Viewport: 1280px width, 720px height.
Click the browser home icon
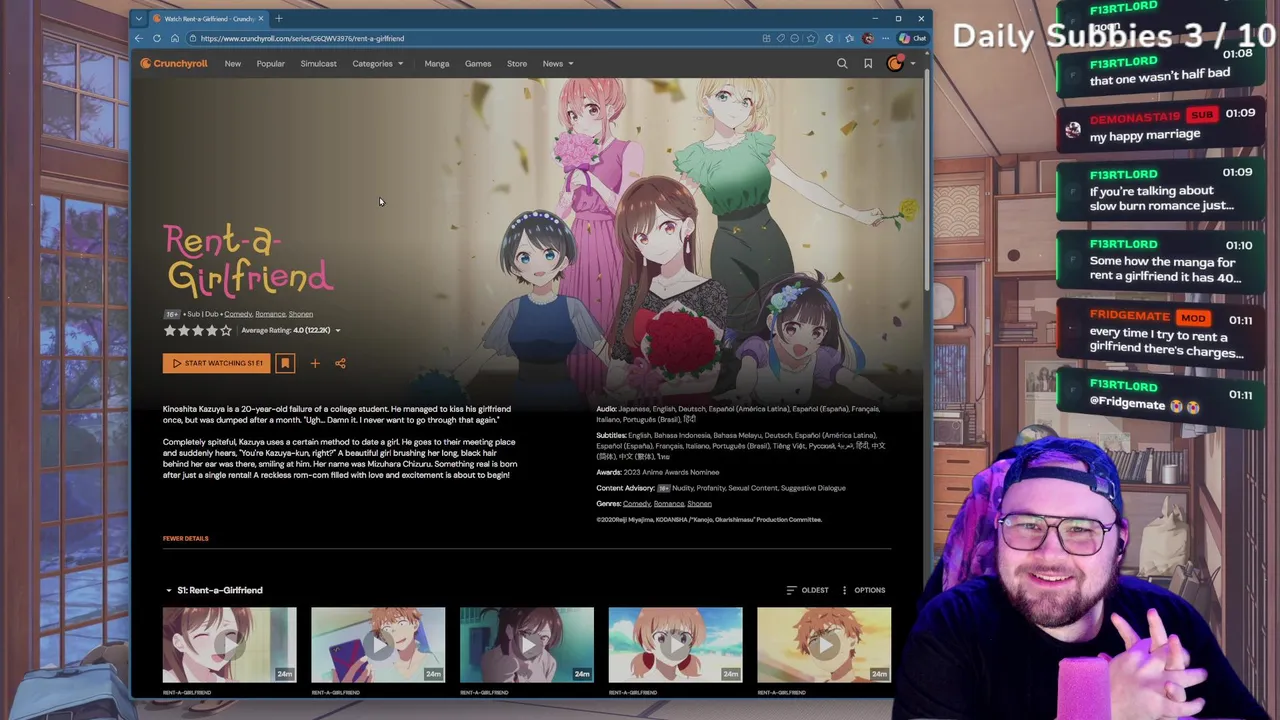[x=175, y=38]
